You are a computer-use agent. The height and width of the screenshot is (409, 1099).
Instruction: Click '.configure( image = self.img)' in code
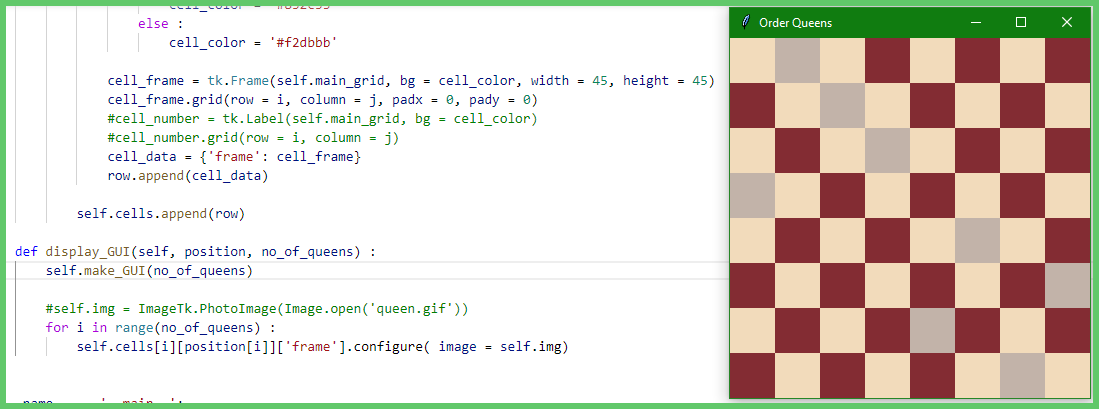pos(460,347)
